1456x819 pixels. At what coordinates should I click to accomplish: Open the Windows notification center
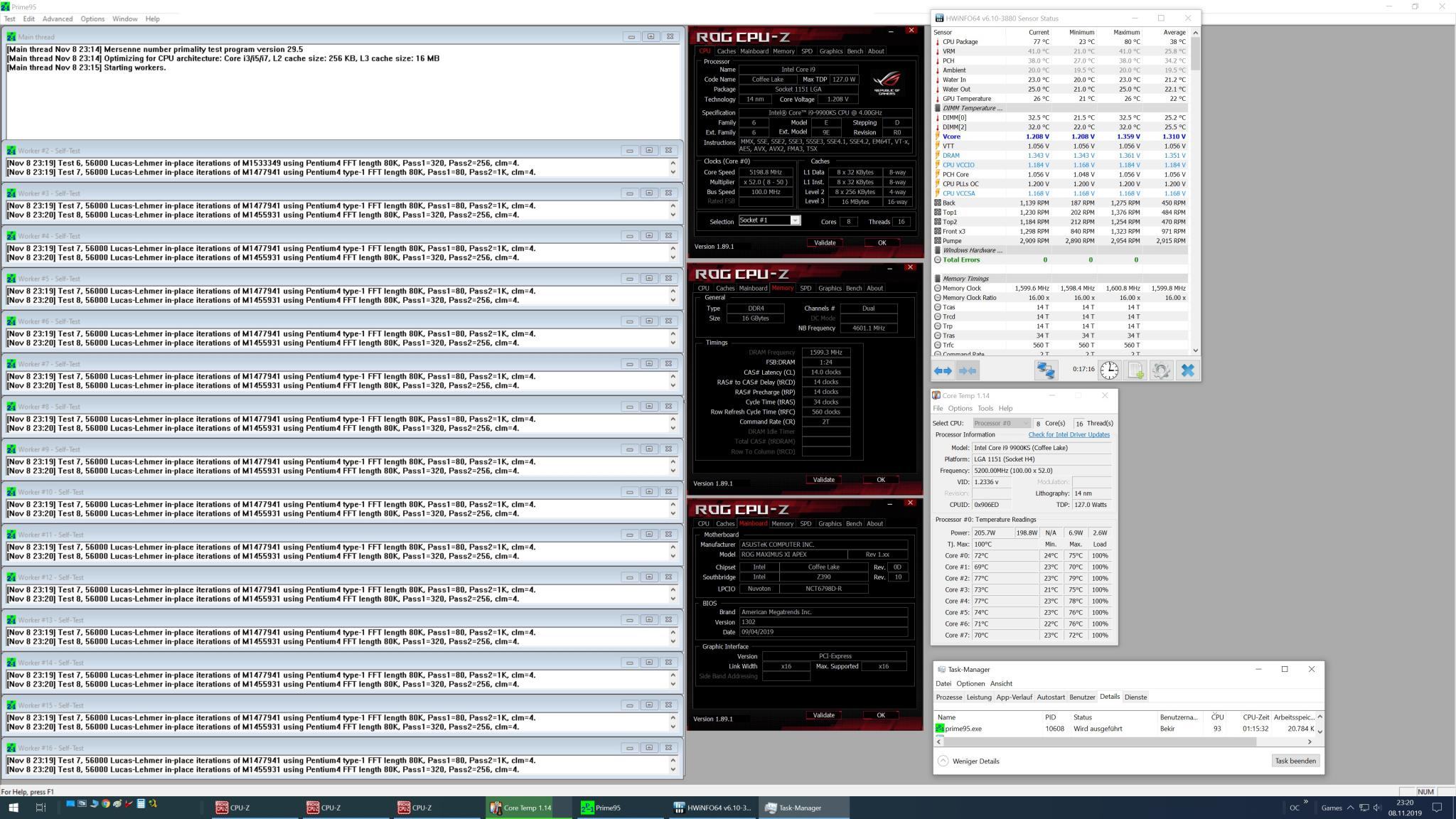click(x=1437, y=808)
